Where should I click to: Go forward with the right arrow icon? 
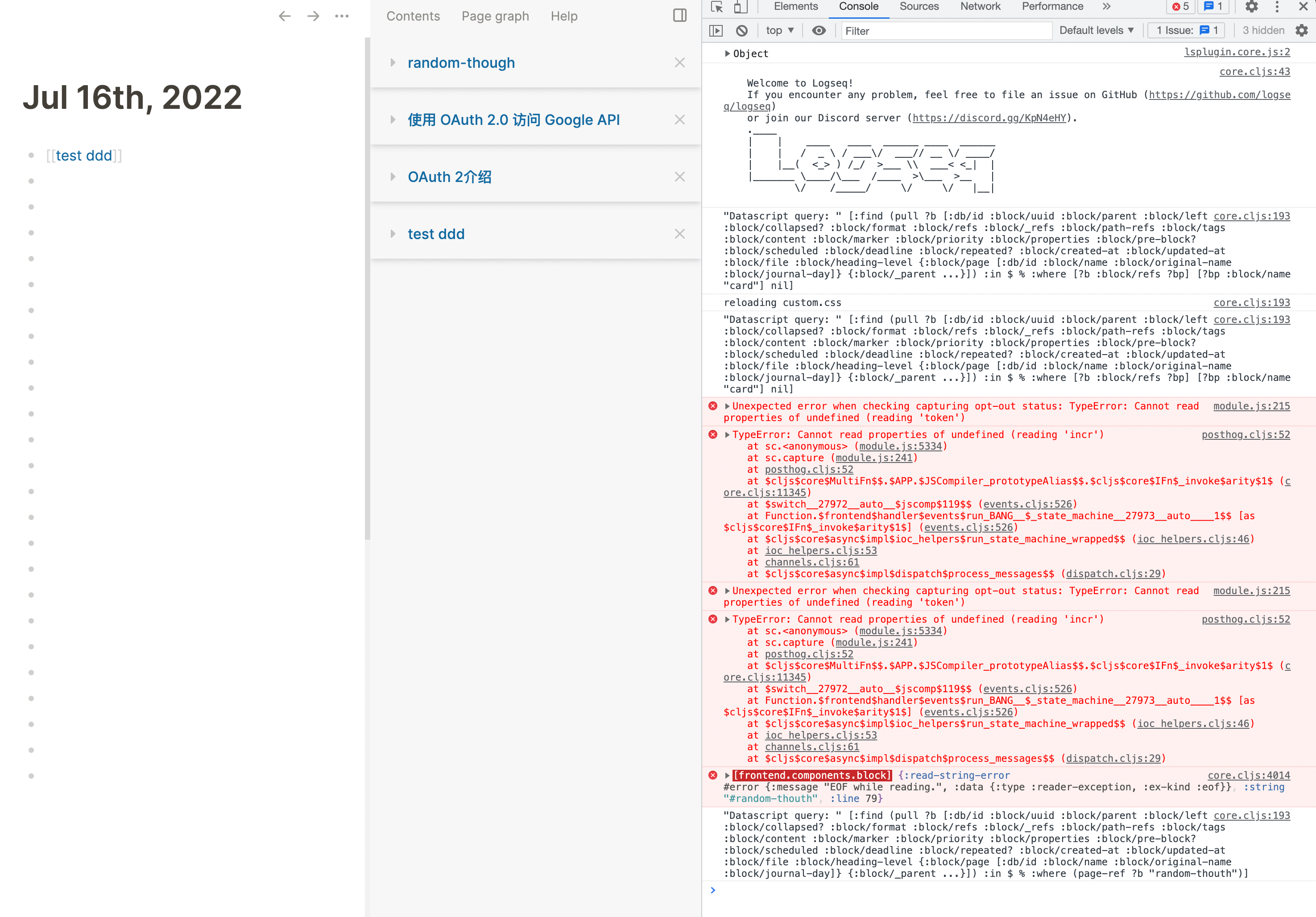tap(313, 16)
